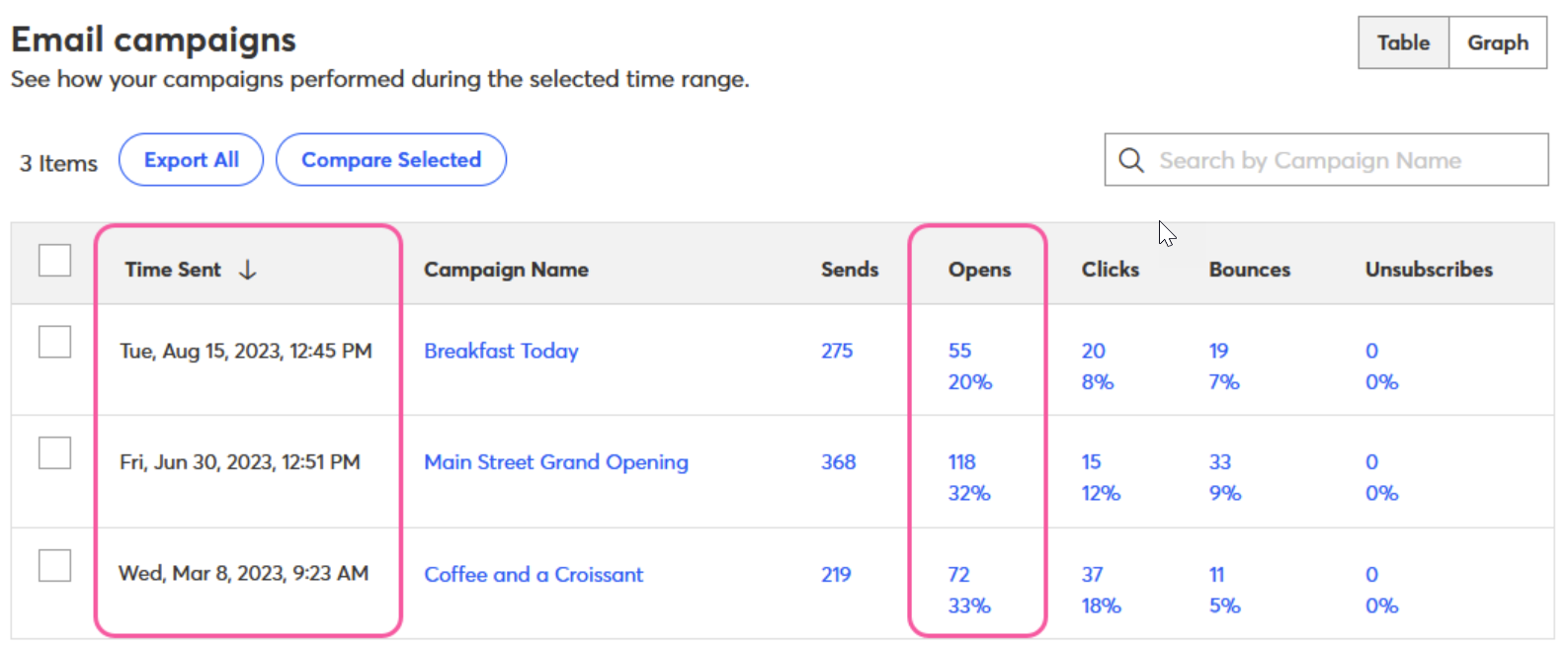Tick the Coffee and a Croissant checkbox

click(x=54, y=566)
